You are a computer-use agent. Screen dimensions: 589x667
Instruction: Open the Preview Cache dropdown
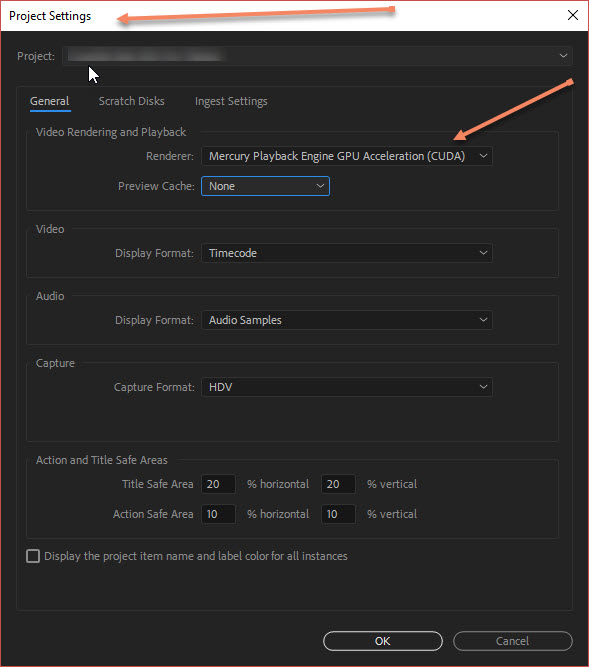click(x=265, y=186)
